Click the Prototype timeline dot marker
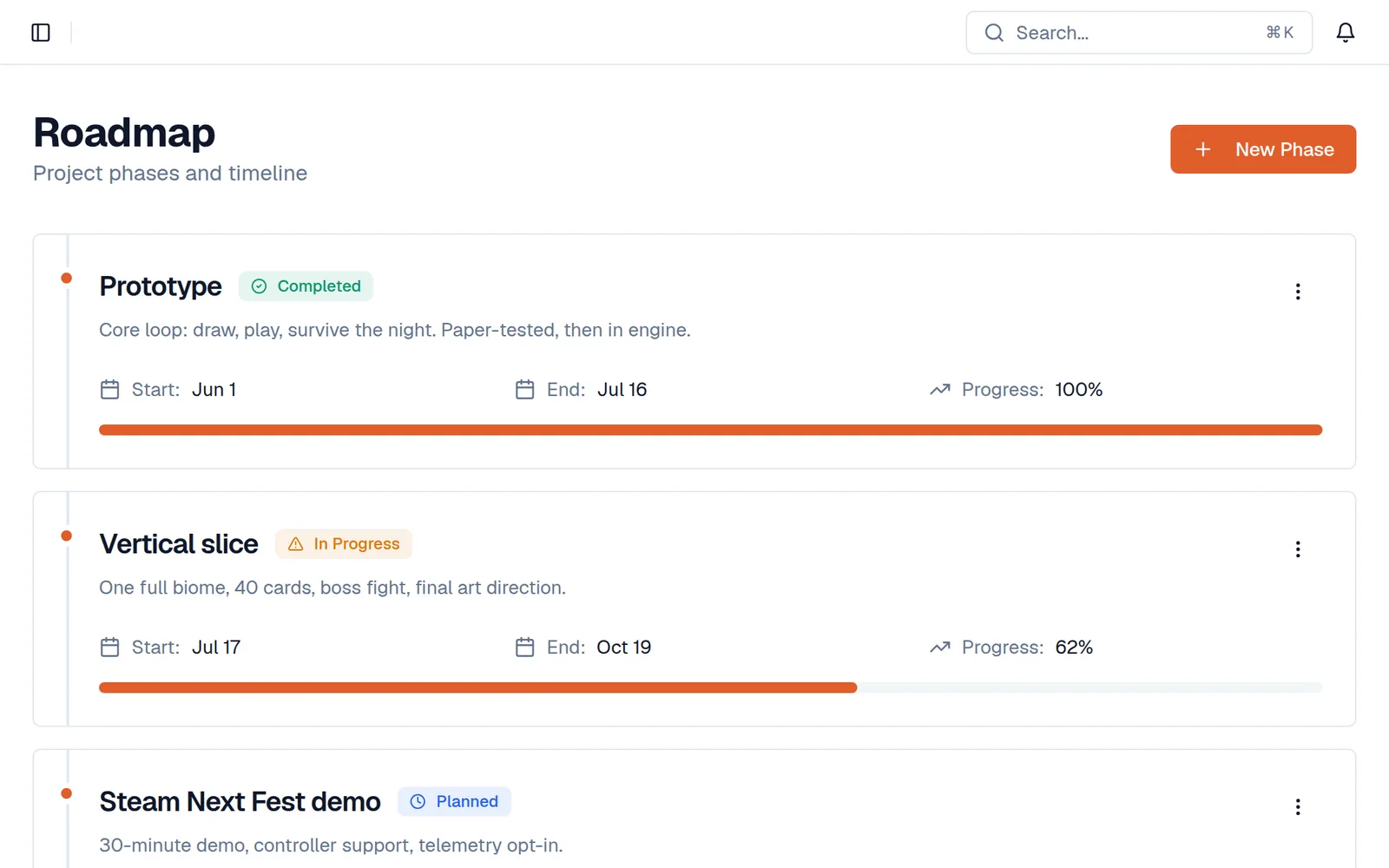 tap(66, 279)
